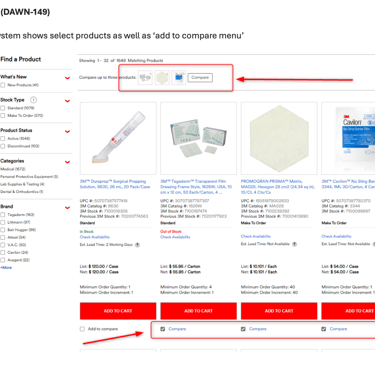Screen dimensions: 375x366
Task: Click the Stock Type info icon
Action: tap(33, 100)
